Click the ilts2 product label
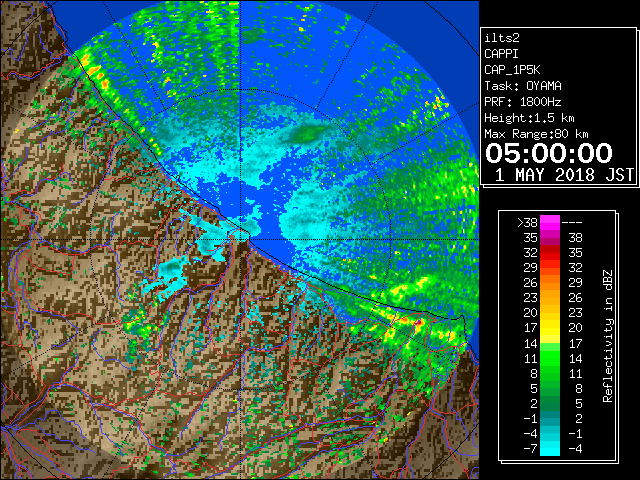The width and height of the screenshot is (640, 480). coord(502,38)
